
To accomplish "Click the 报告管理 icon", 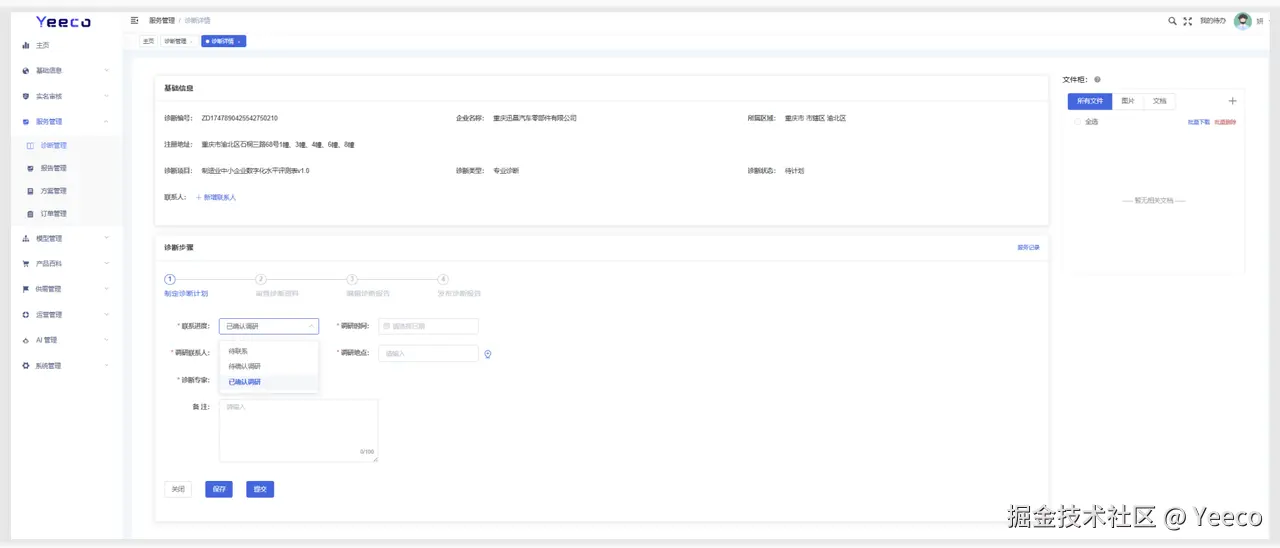I will (31, 168).
